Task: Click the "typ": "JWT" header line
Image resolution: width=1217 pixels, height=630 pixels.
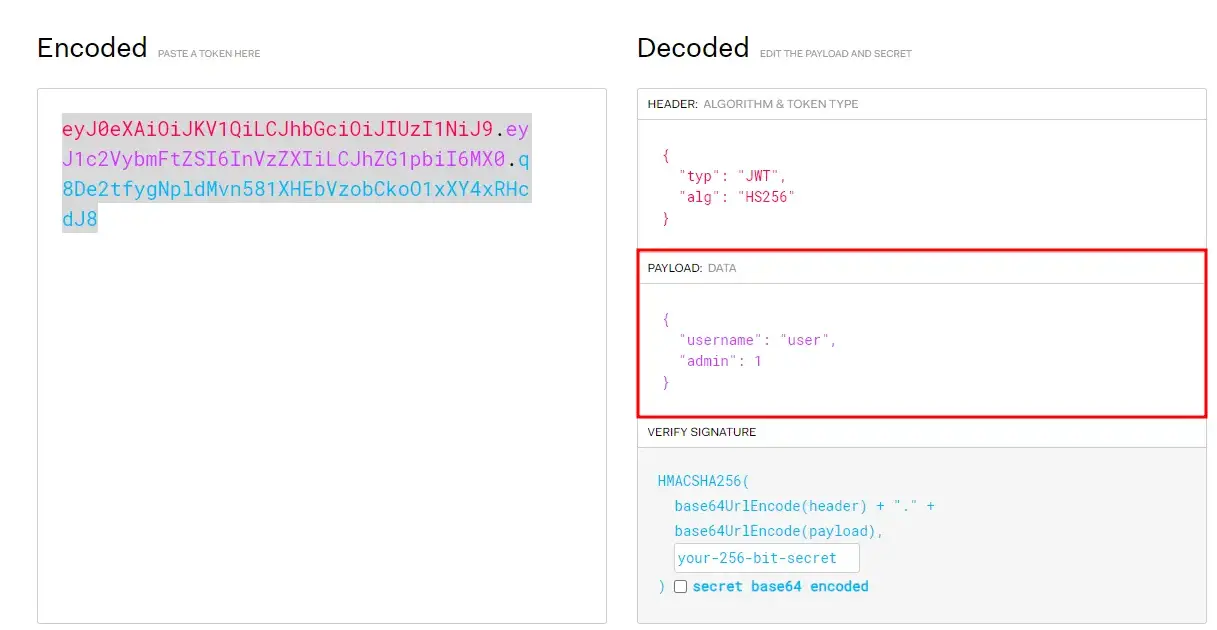Action: (732, 176)
